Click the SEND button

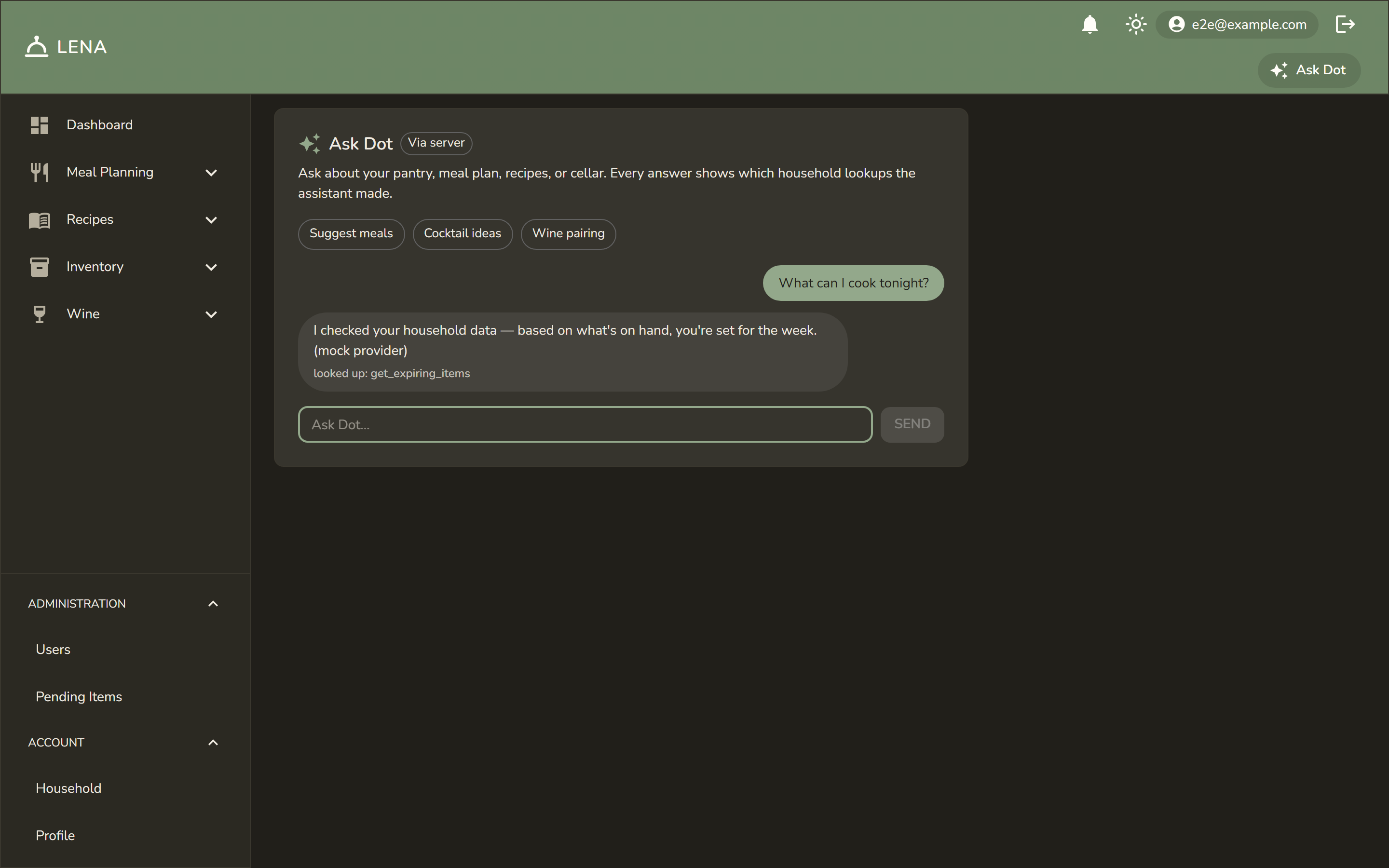click(x=912, y=425)
